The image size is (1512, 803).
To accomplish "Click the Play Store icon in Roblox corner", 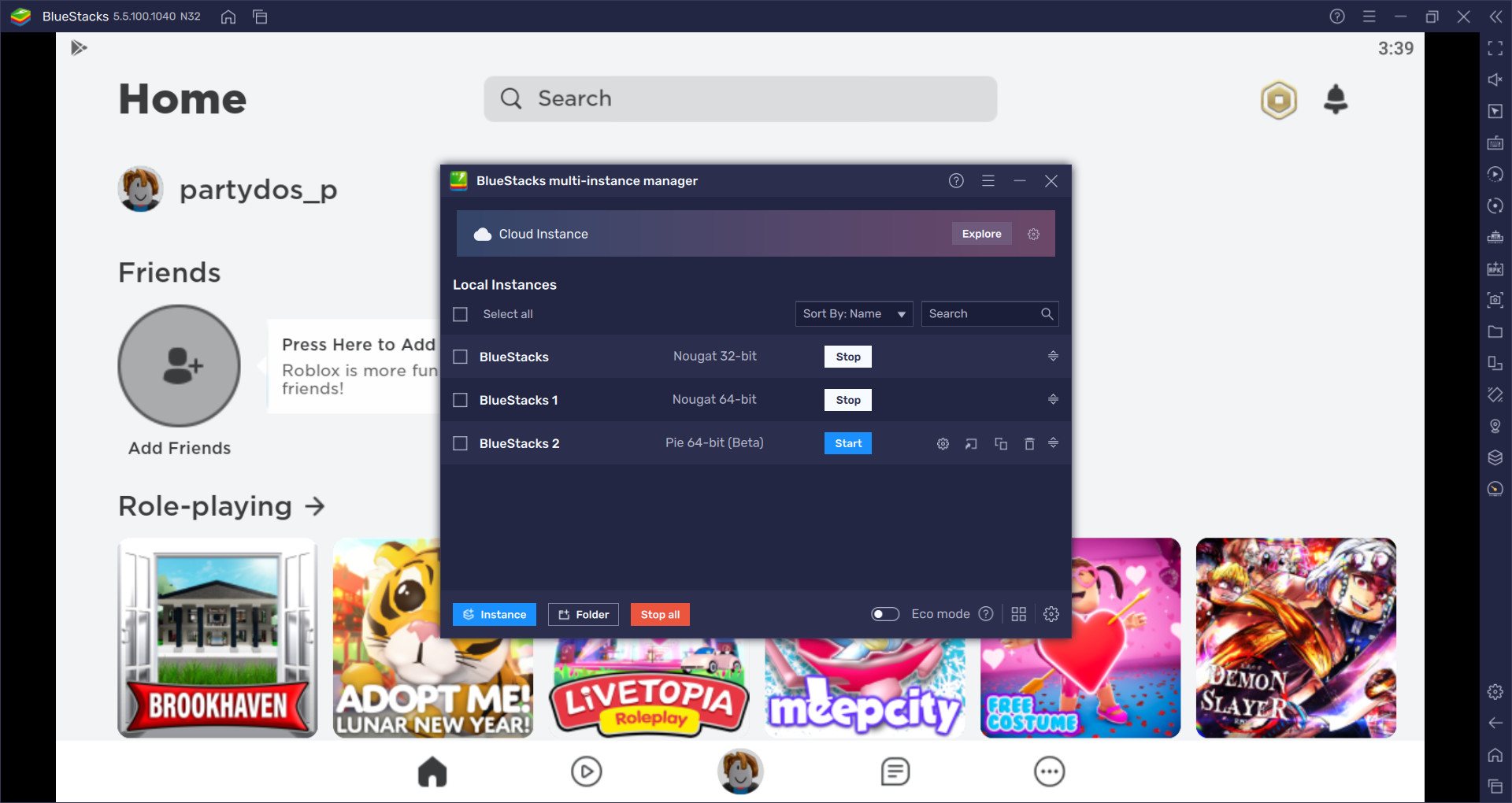I will point(79,48).
